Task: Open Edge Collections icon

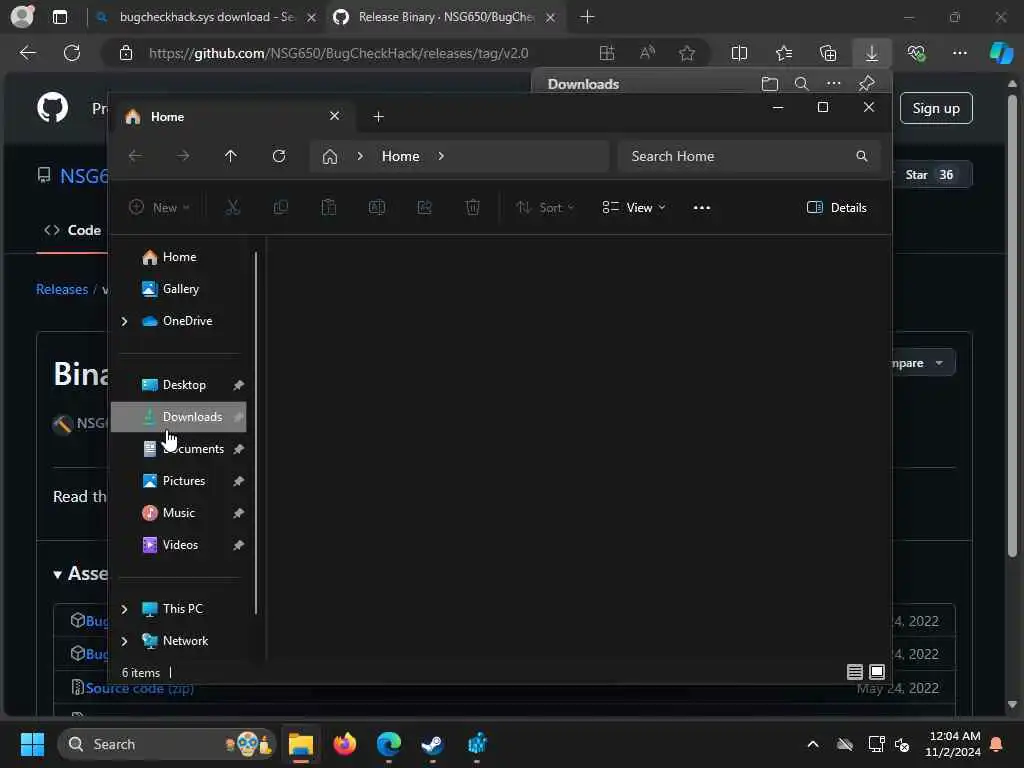Action: click(827, 54)
